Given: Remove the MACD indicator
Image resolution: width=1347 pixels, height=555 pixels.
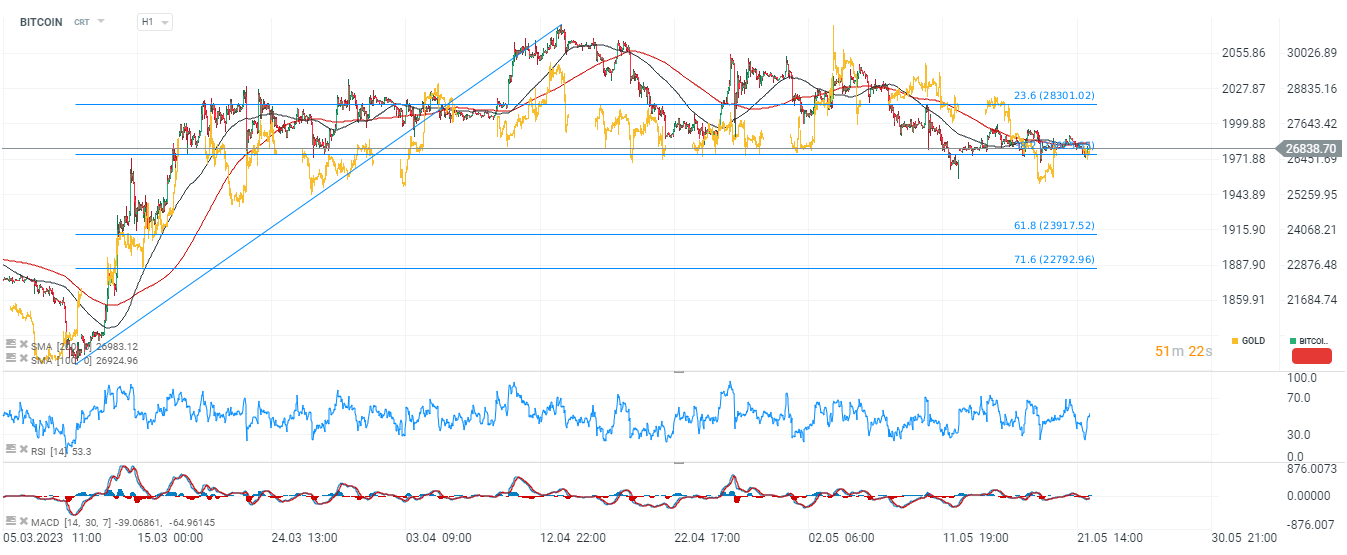Looking at the screenshot, I should (23, 521).
